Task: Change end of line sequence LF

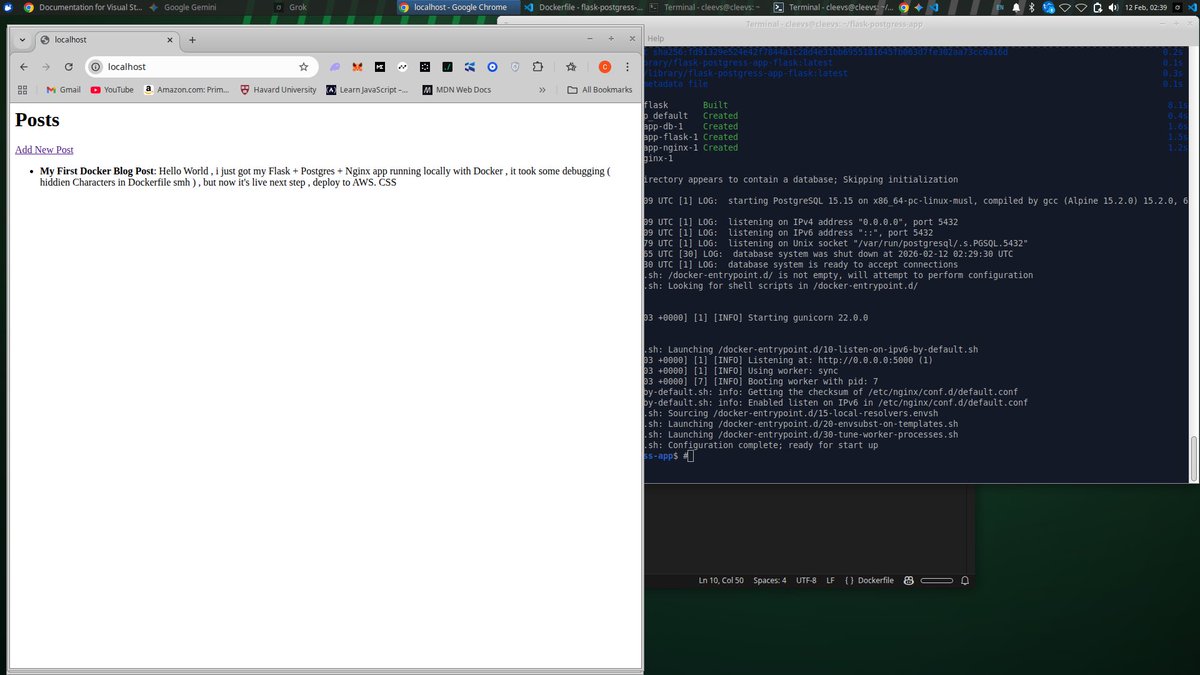Action: [x=830, y=580]
